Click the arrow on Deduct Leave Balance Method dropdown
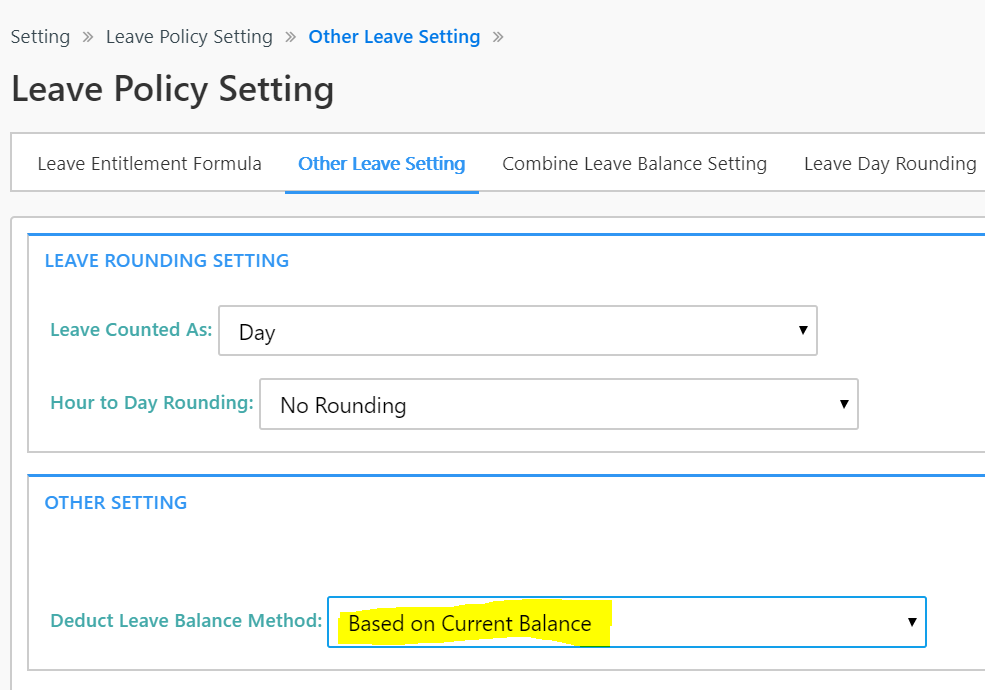Screen dimensions: 985x690 click(912, 622)
